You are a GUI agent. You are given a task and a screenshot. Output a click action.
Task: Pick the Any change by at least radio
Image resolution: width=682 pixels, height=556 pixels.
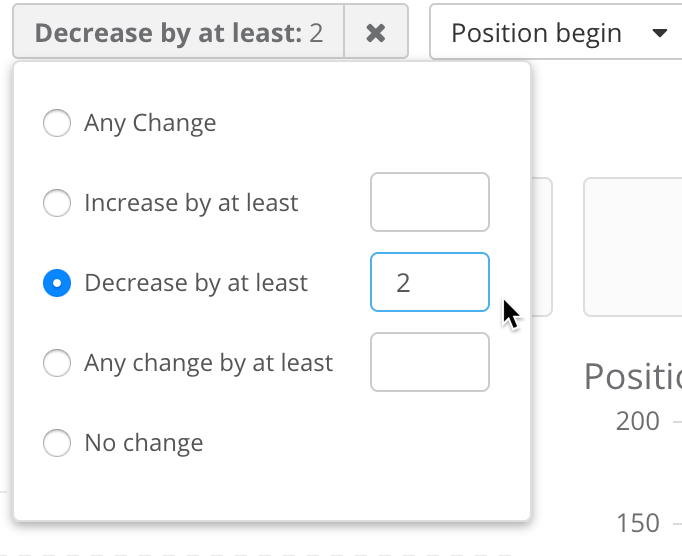tap(57, 363)
